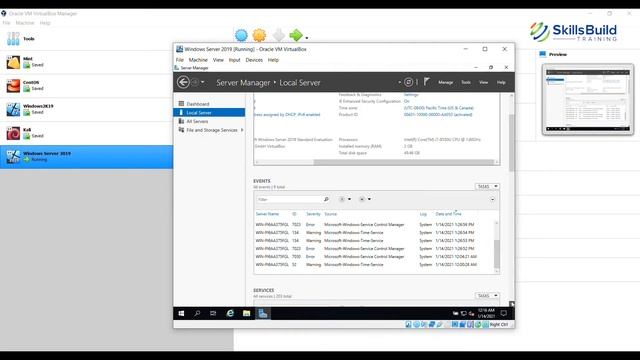
Task: Sort events by Severity column
Action: point(313,214)
